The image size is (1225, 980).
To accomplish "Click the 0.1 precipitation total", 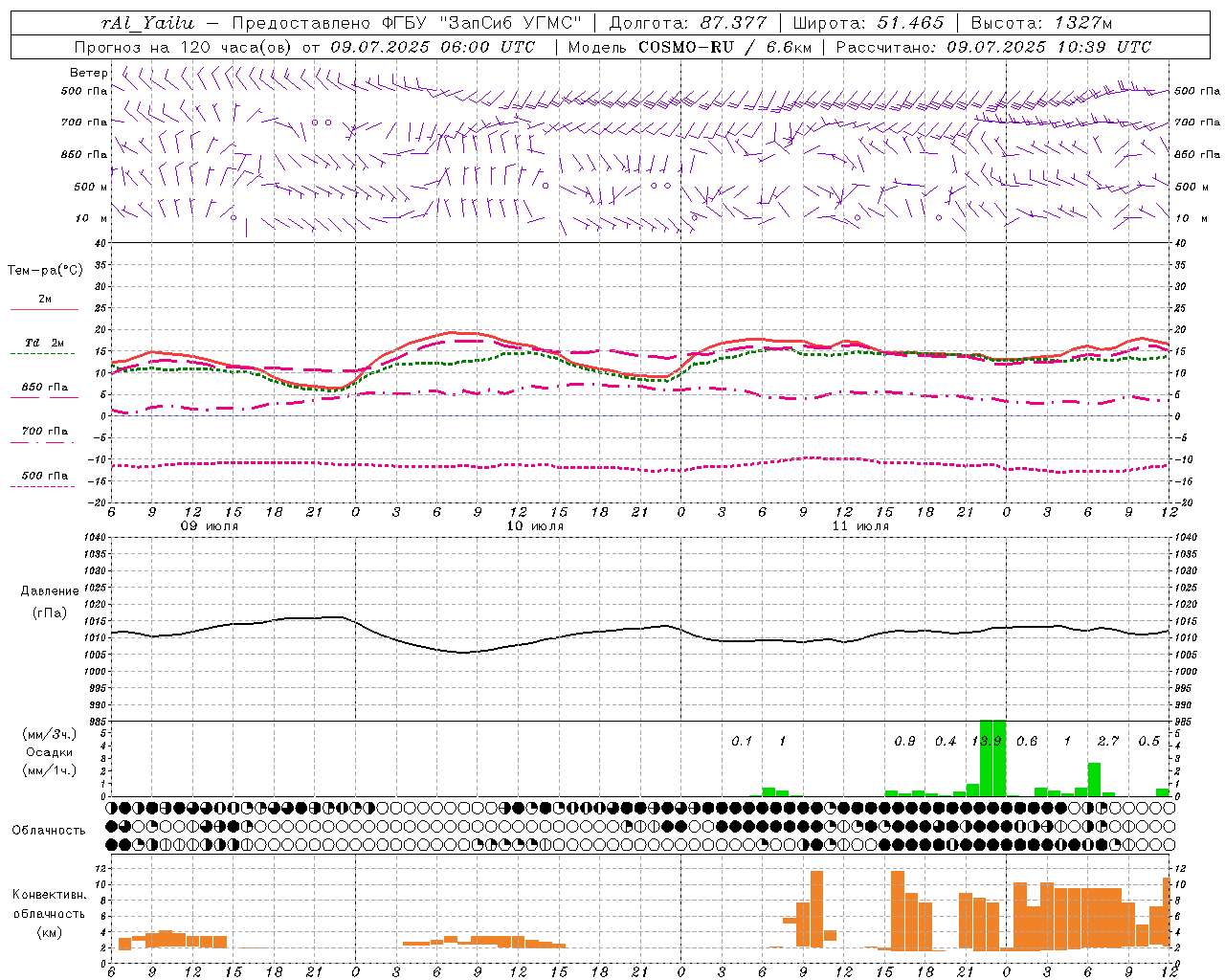I will tap(742, 742).
